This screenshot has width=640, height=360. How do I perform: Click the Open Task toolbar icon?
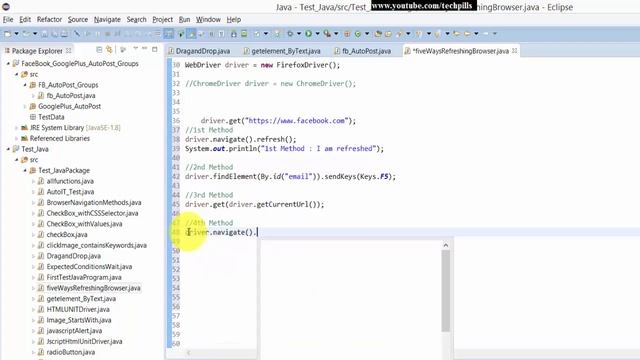coord(388,34)
